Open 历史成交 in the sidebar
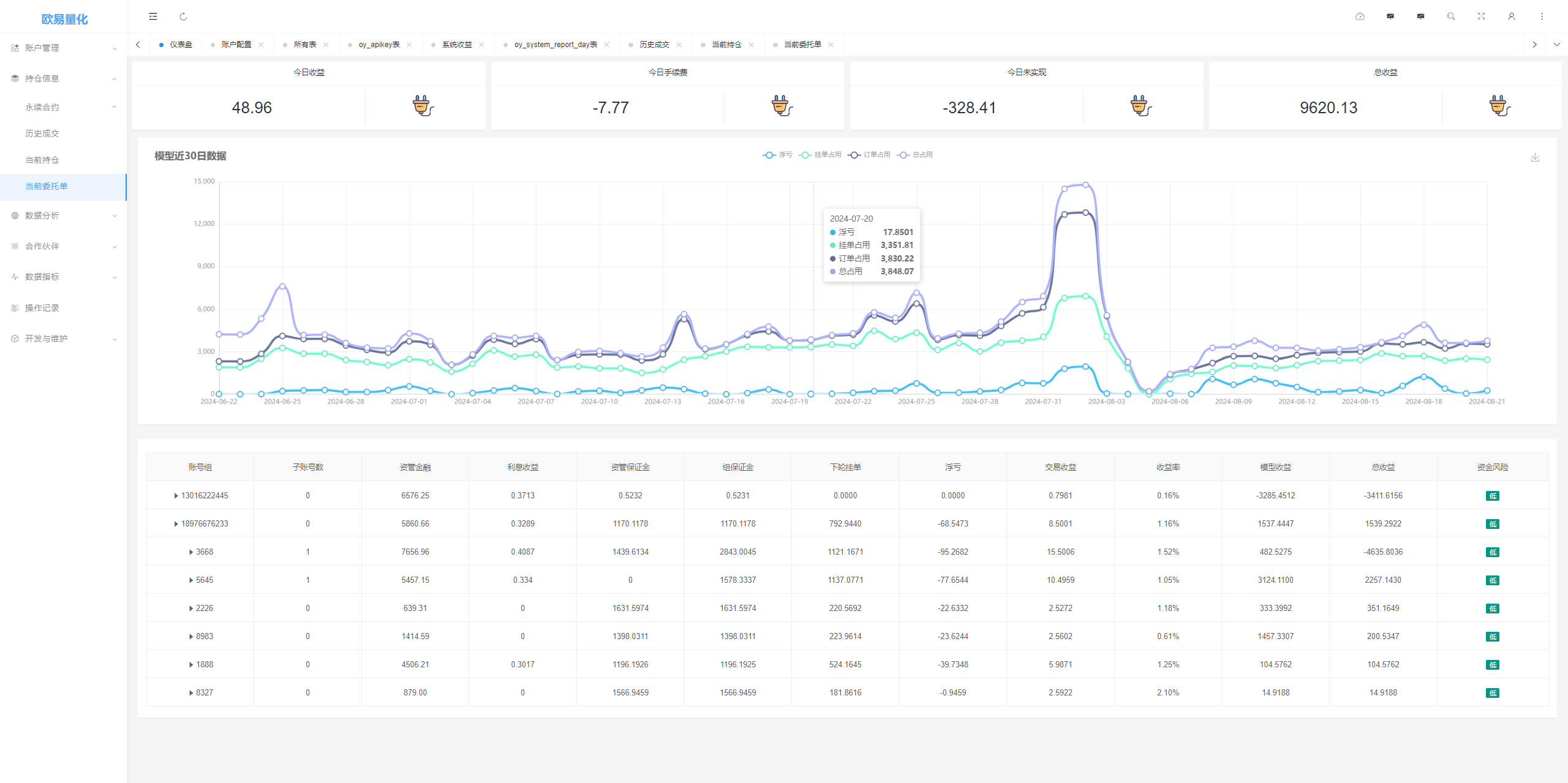 click(64, 133)
